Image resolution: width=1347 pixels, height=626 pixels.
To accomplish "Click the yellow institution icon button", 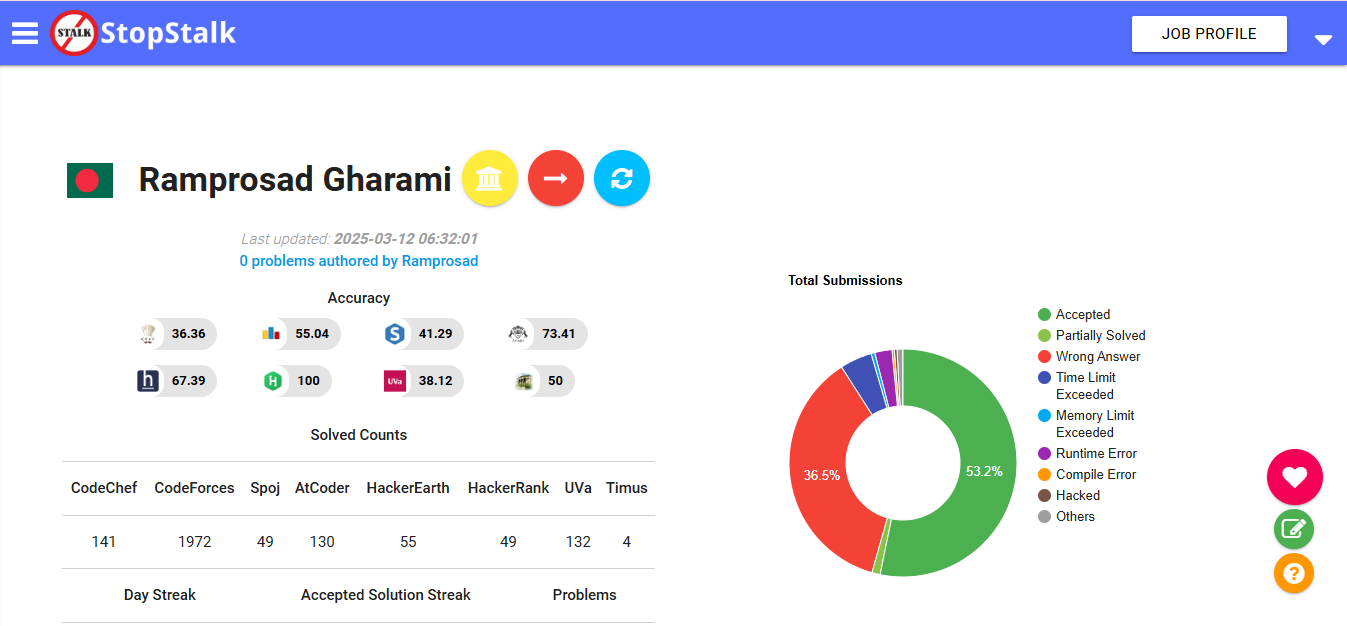I will click(x=490, y=179).
